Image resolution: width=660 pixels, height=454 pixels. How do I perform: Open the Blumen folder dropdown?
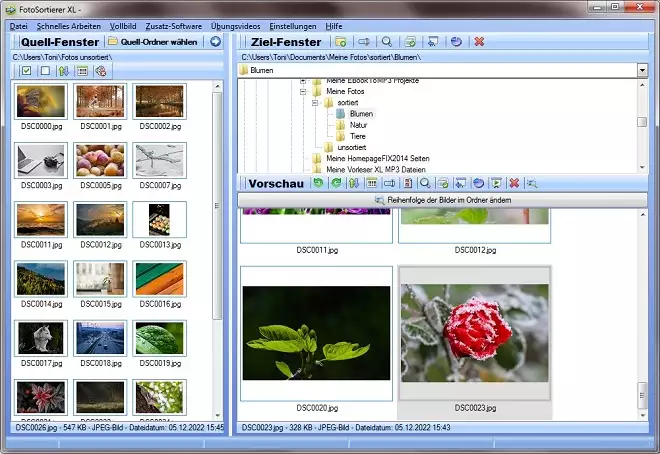pyautogui.click(x=641, y=71)
